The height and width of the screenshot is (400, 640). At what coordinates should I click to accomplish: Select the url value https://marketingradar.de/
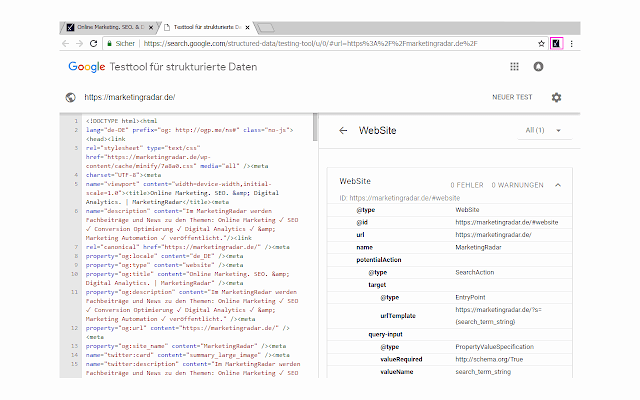click(x=493, y=235)
